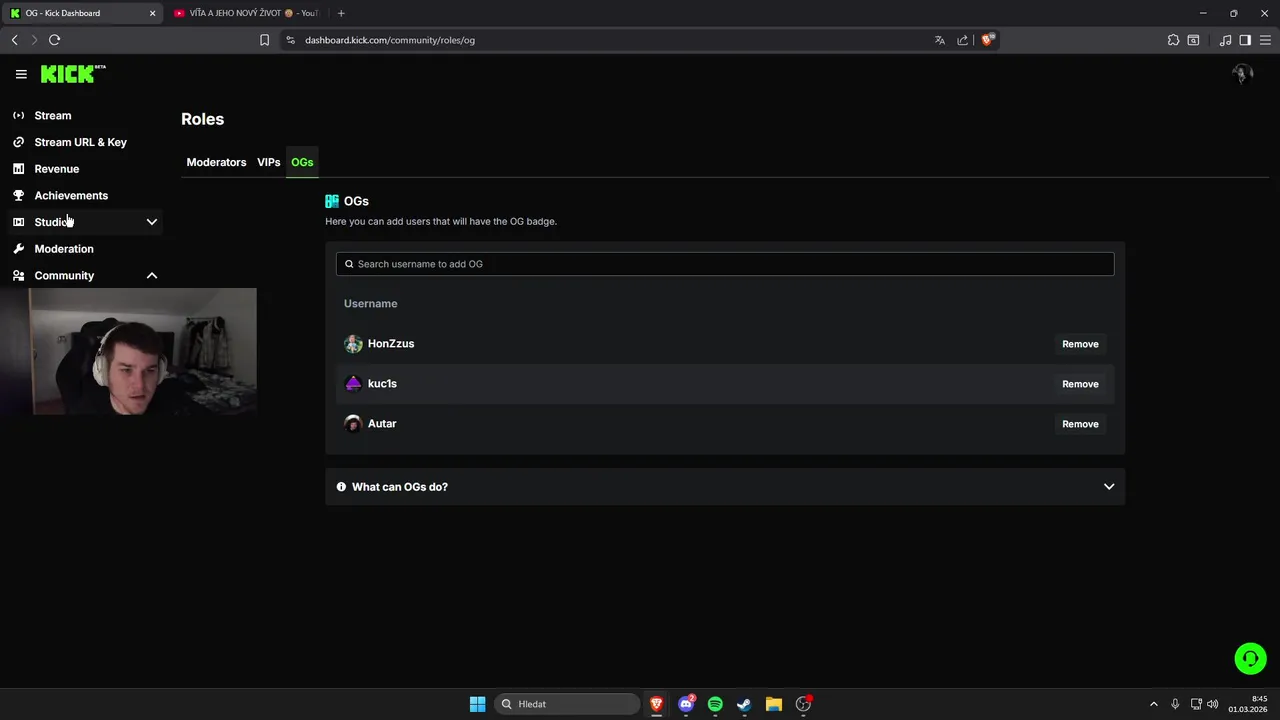
Task: Open Stream URL & Key page
Action: (81, 142)
